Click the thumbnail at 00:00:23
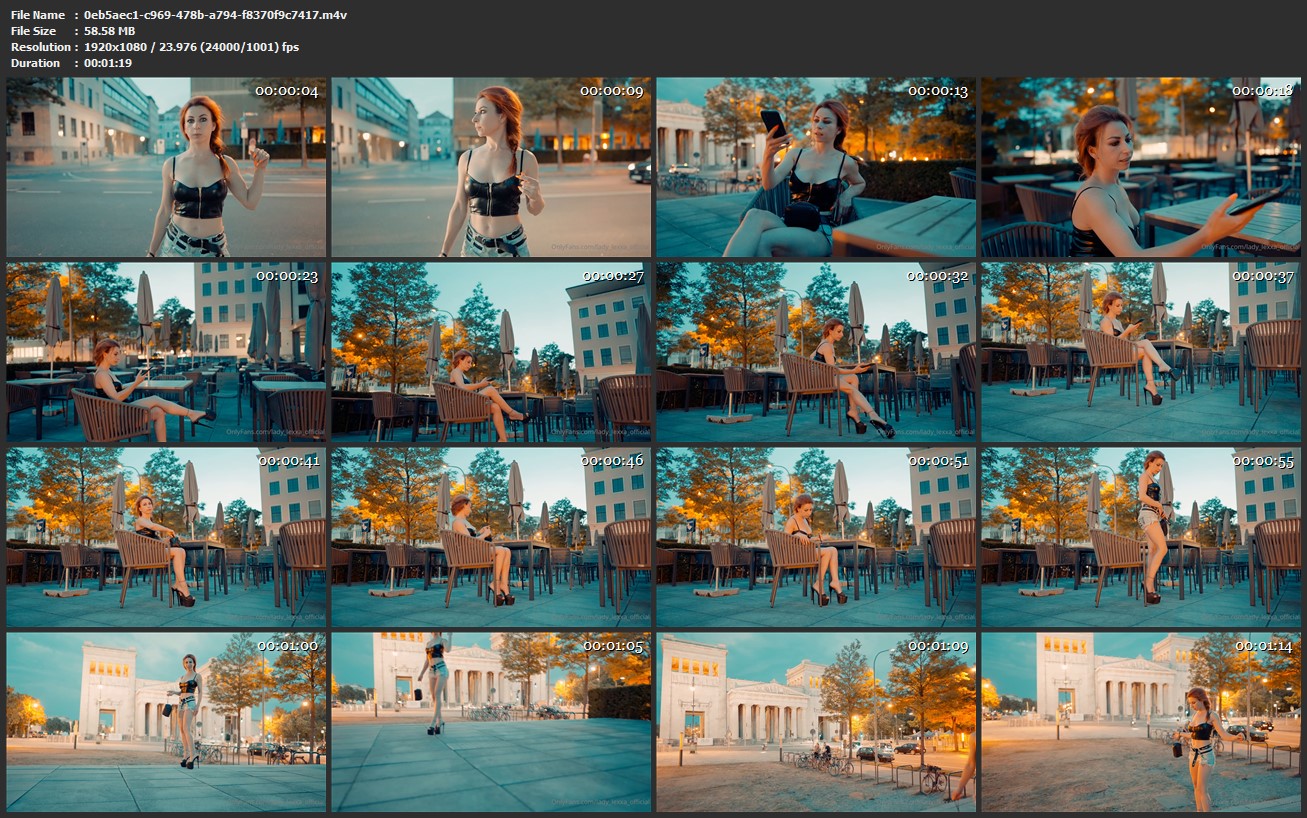Viewport: 1307px width, 818px height. tap(166, 352)
